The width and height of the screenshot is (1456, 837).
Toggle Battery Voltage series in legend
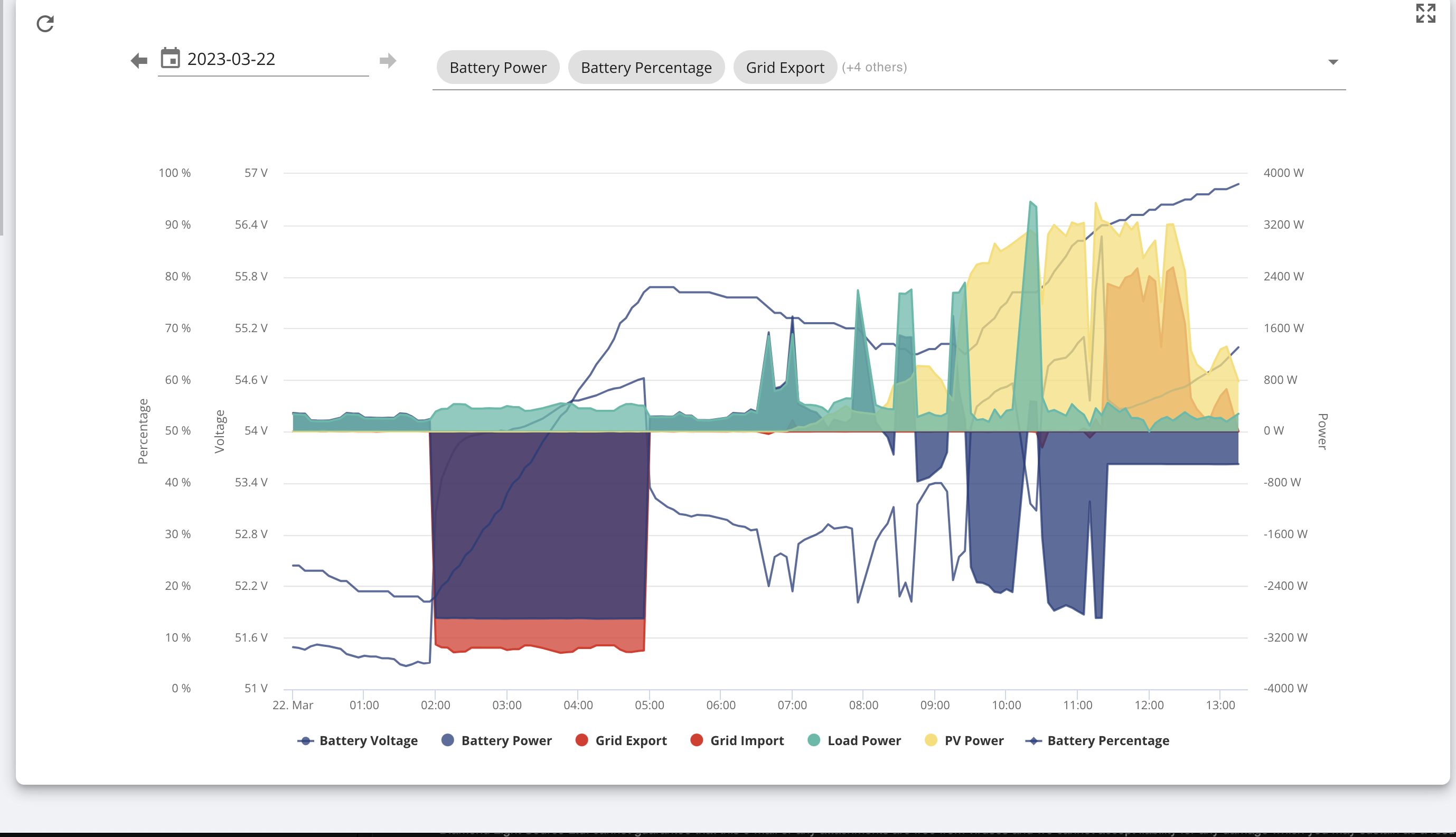[358, 740]
